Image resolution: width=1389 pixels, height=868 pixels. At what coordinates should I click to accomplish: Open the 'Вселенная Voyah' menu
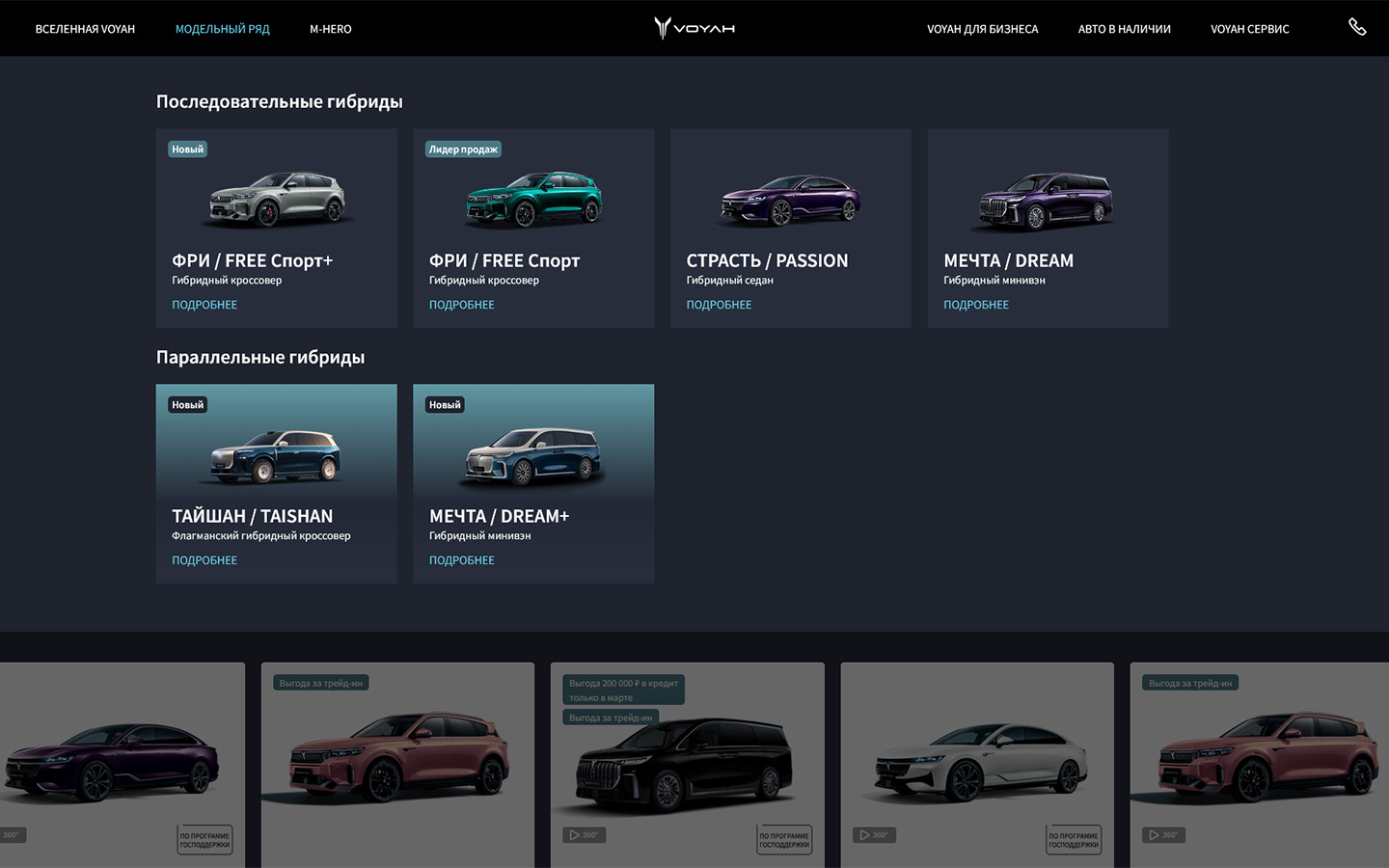[85, 29]
